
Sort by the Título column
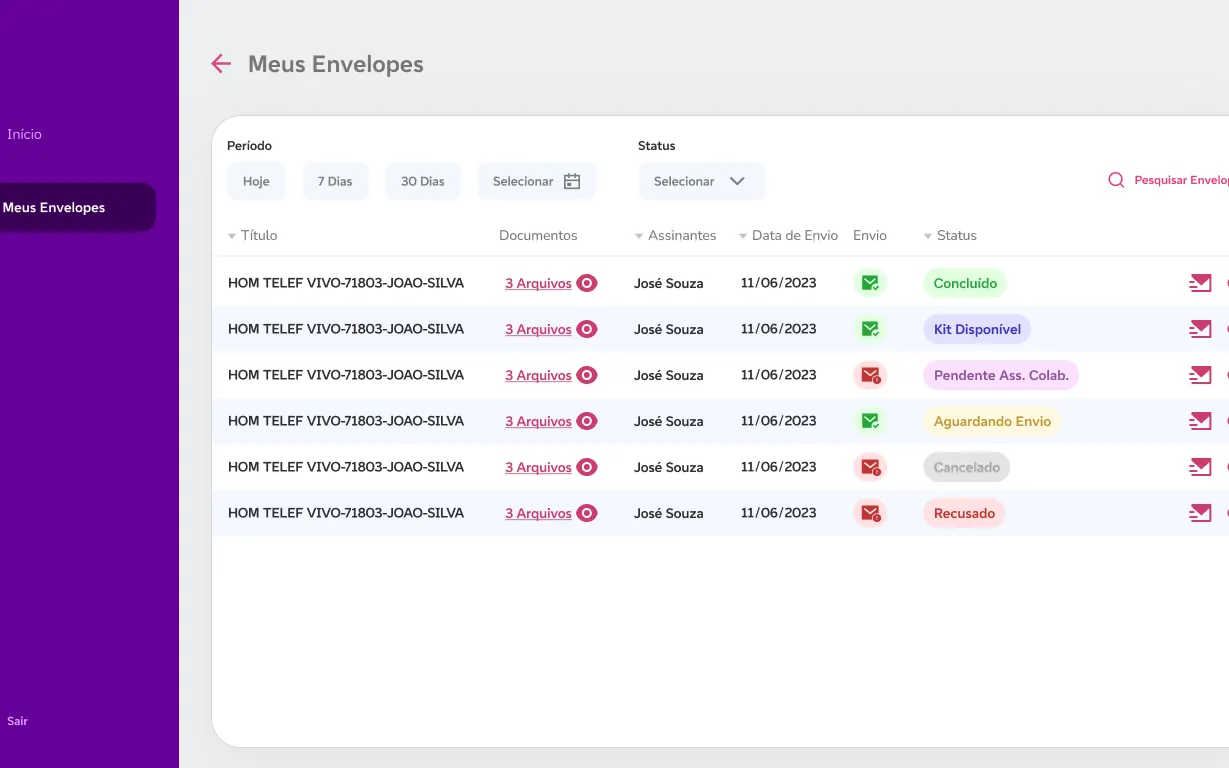(x=252, y=236)
